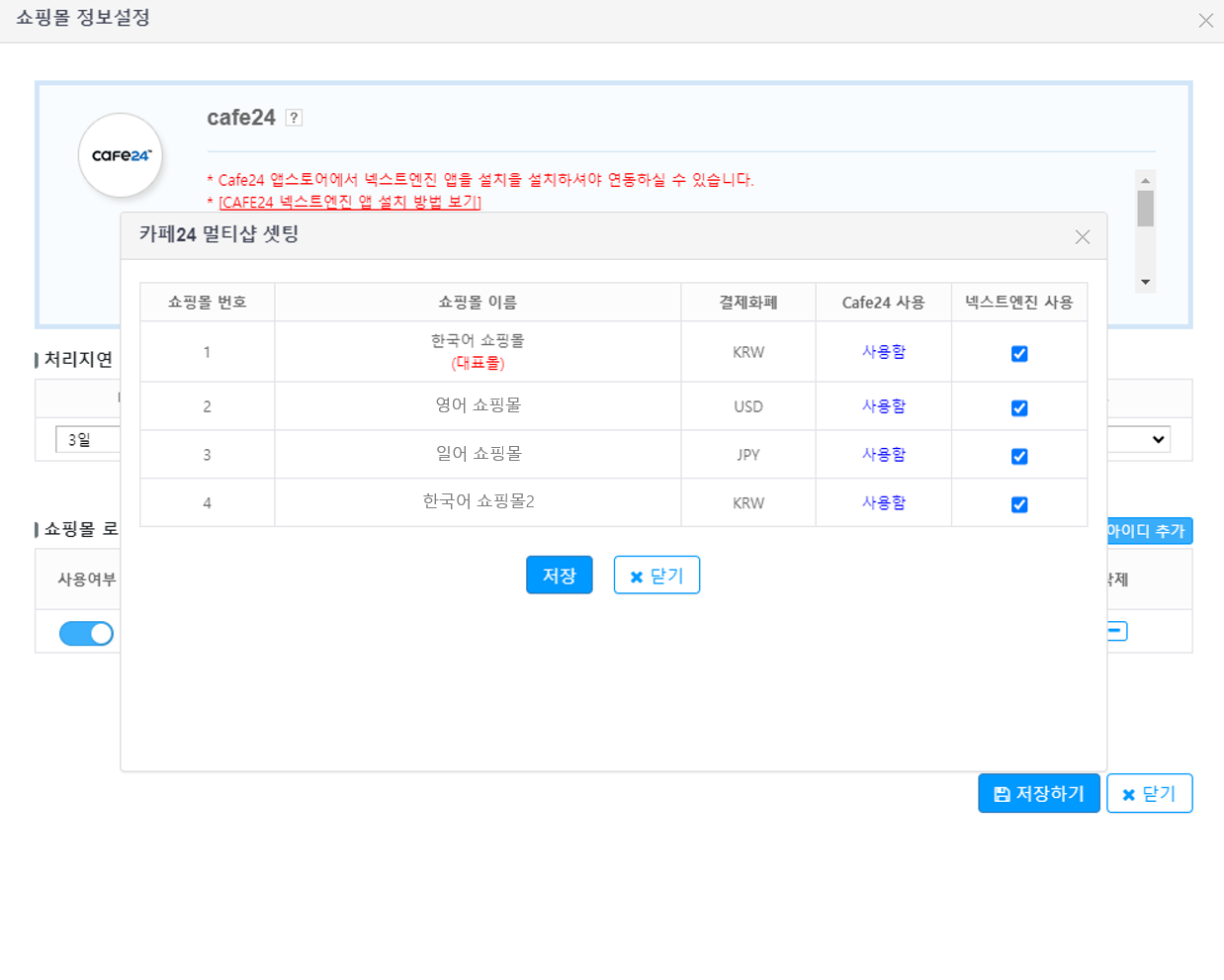Click the cafe24 logo icon
1224x980 pixels.
click(x=121, y=155)
